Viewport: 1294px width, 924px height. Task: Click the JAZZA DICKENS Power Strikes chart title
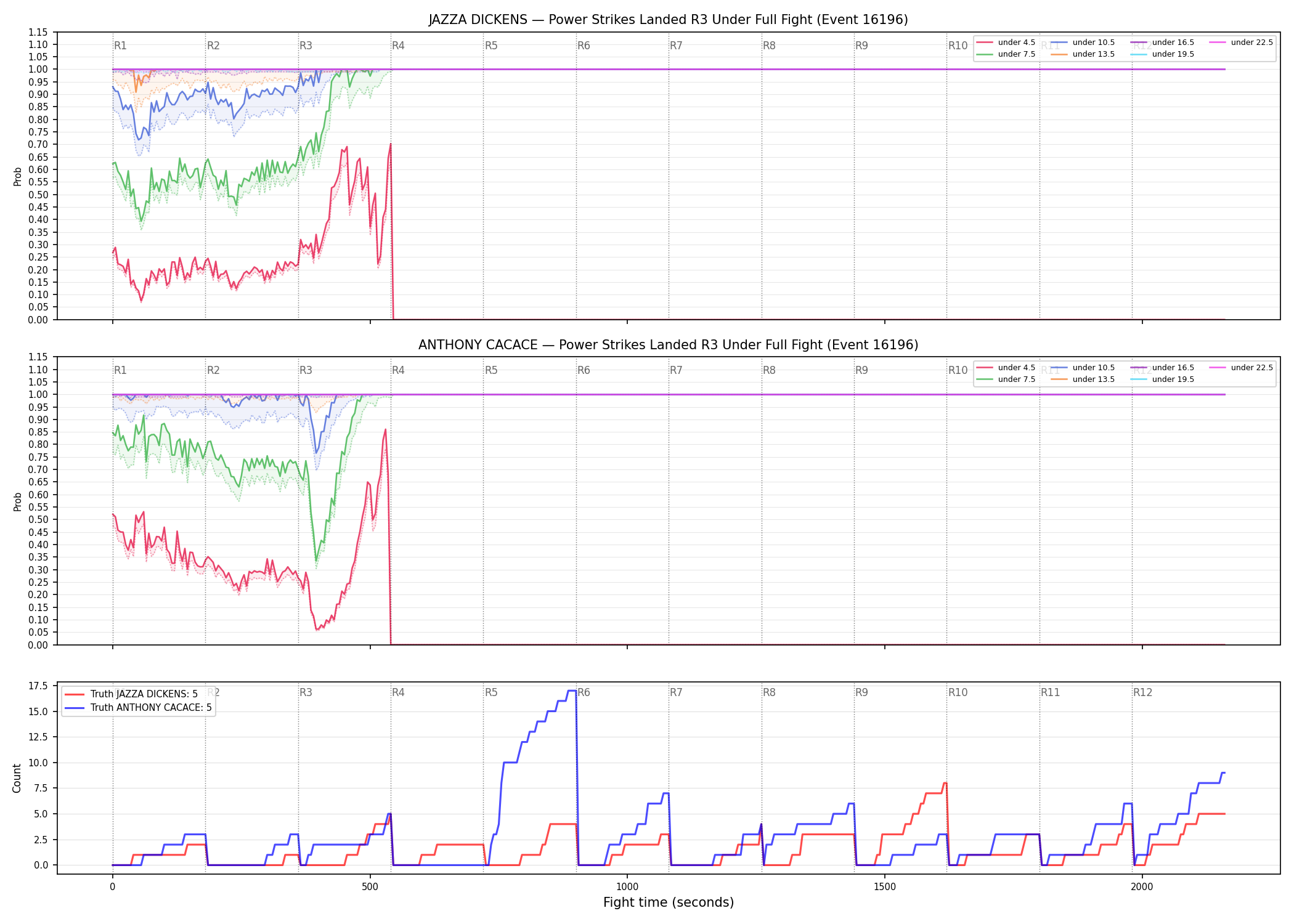668,20
